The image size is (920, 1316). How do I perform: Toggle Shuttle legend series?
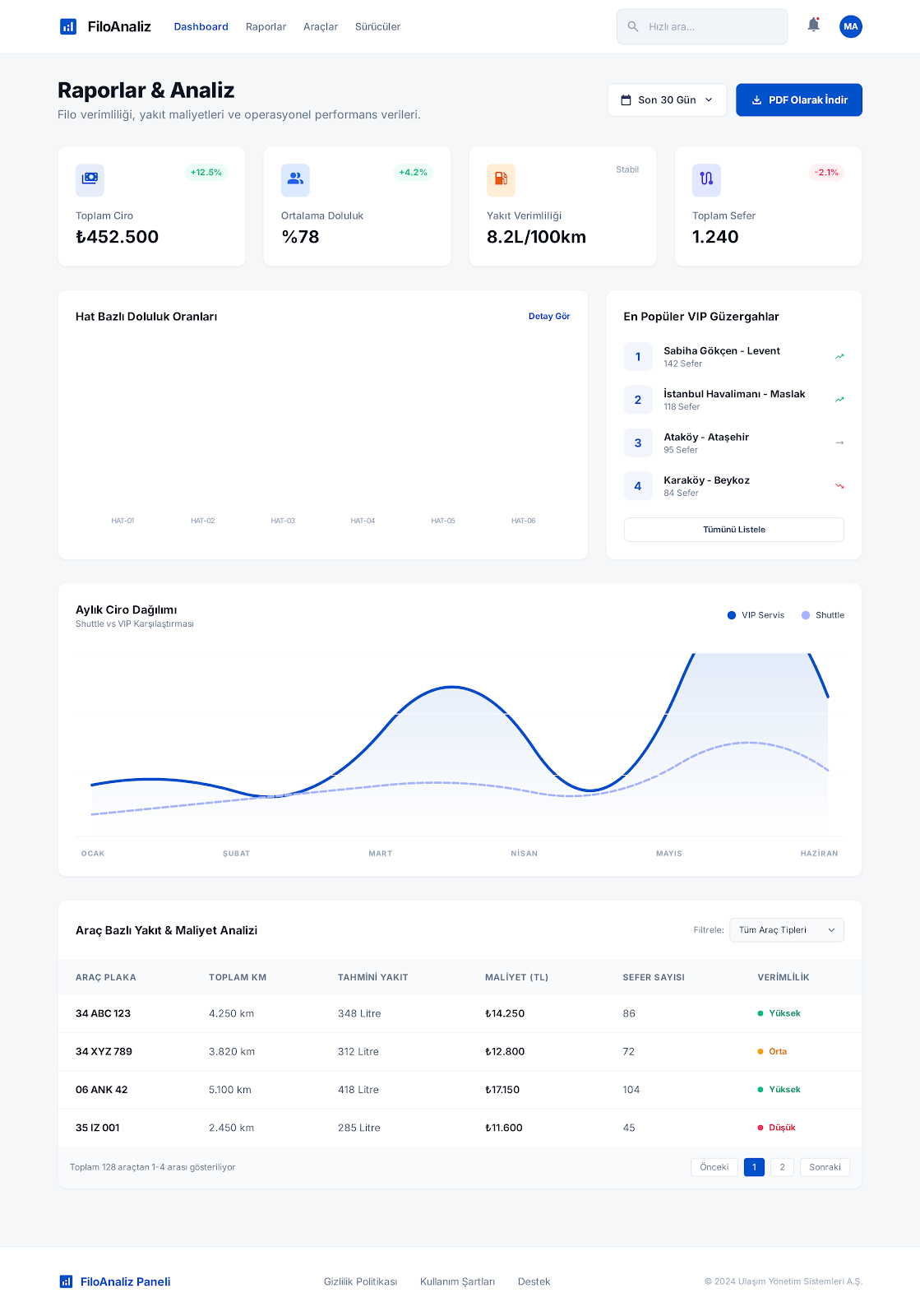tap(823, 615)
